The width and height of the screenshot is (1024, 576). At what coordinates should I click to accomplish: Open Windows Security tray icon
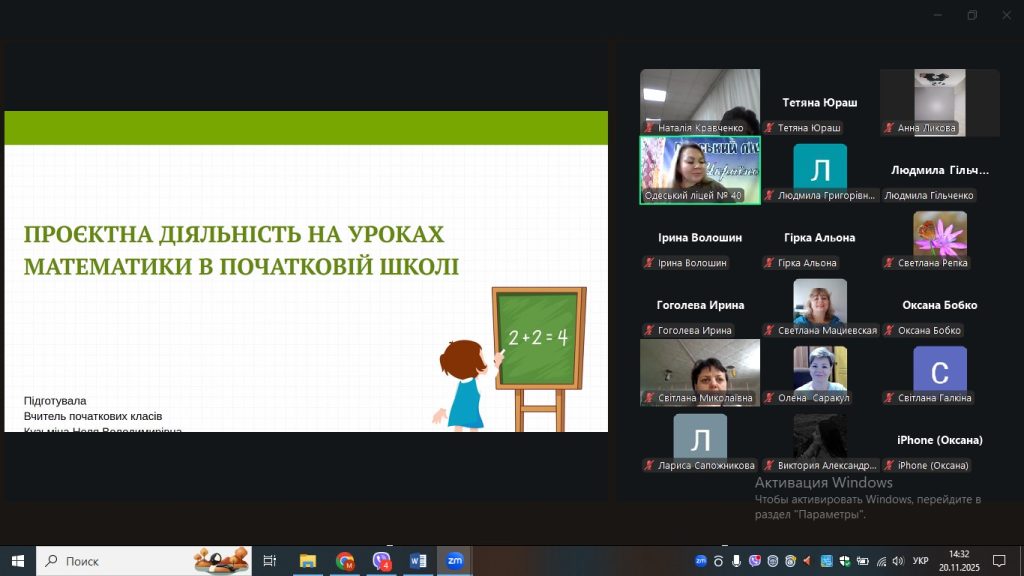pos(844,561)
